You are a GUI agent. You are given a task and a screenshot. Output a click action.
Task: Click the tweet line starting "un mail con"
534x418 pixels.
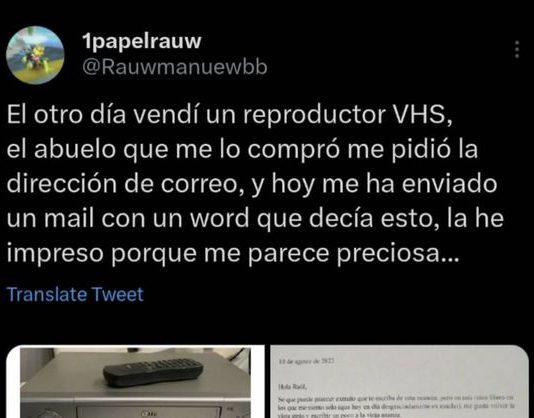(255, 219)
